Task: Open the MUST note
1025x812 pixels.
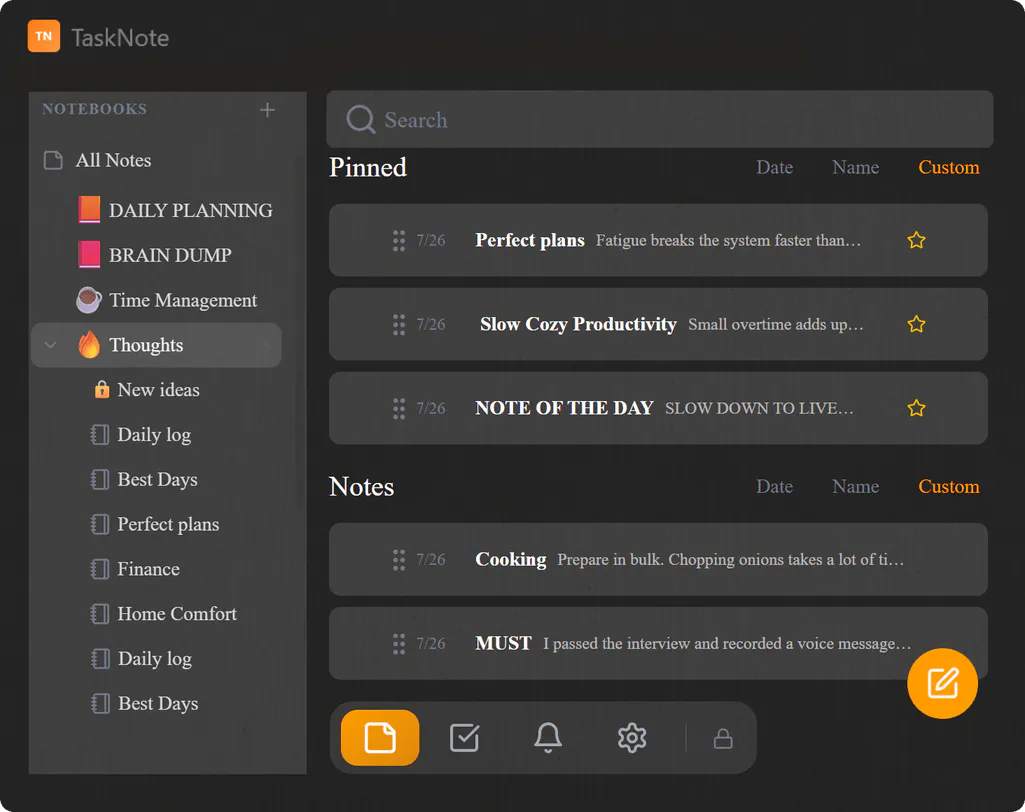Action: [658, 643]
